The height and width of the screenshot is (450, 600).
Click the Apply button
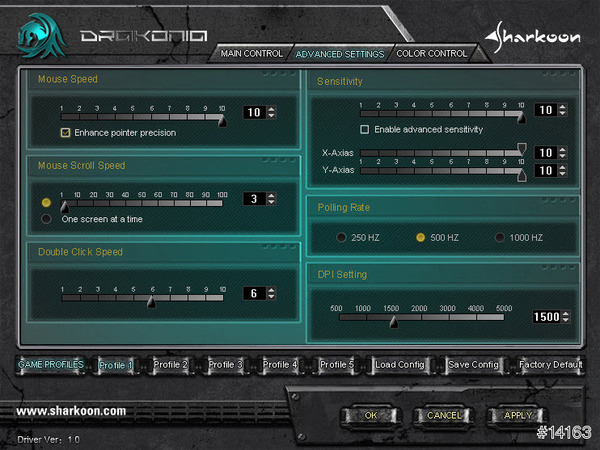pos(518,416)
